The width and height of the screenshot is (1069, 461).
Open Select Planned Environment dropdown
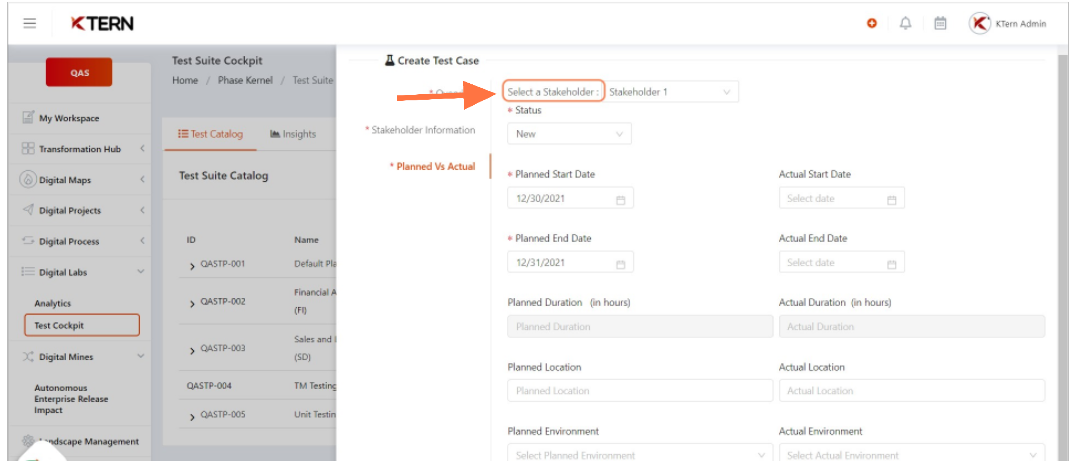pyautogui.click(x=640, y=453)
